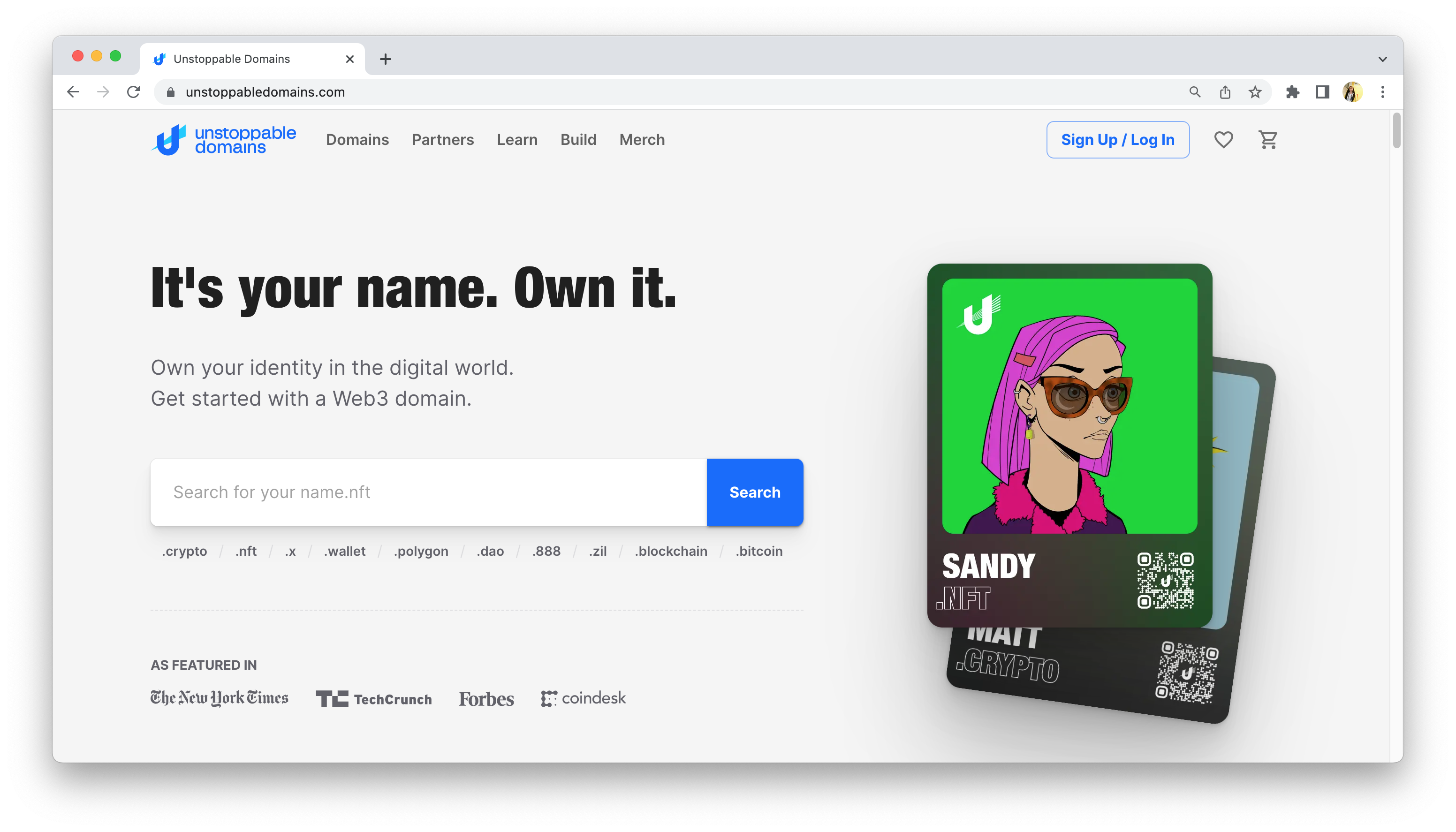1456x832 pixels.
Task: Select the .crypto domain extension link
Action: pyautogui.click(x=184, y=551)
